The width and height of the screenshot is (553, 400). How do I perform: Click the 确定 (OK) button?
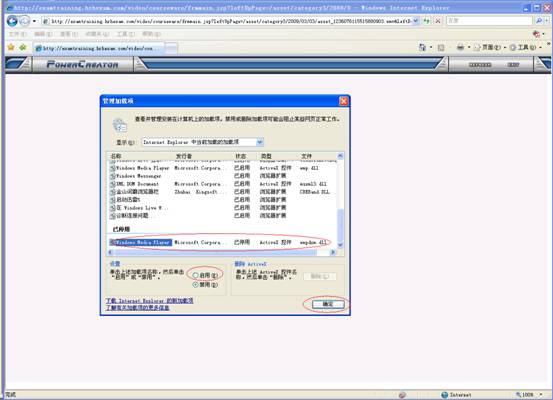(328, 304)
